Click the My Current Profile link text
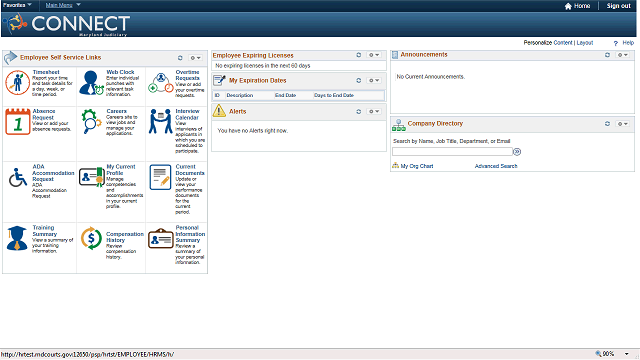 [121, 170]
